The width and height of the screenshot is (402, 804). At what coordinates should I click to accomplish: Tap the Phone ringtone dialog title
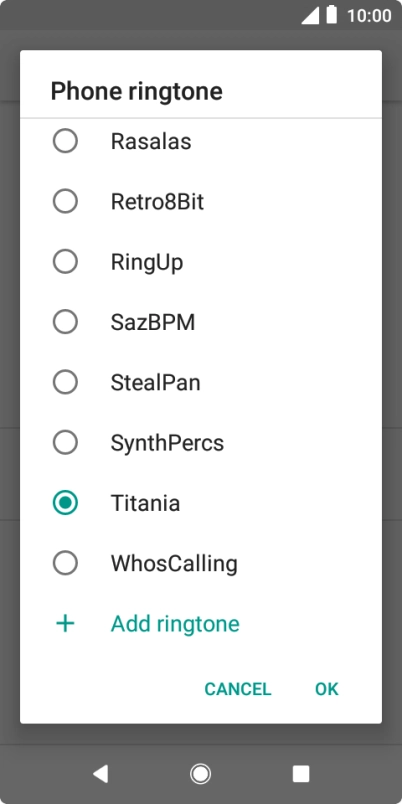136,92
